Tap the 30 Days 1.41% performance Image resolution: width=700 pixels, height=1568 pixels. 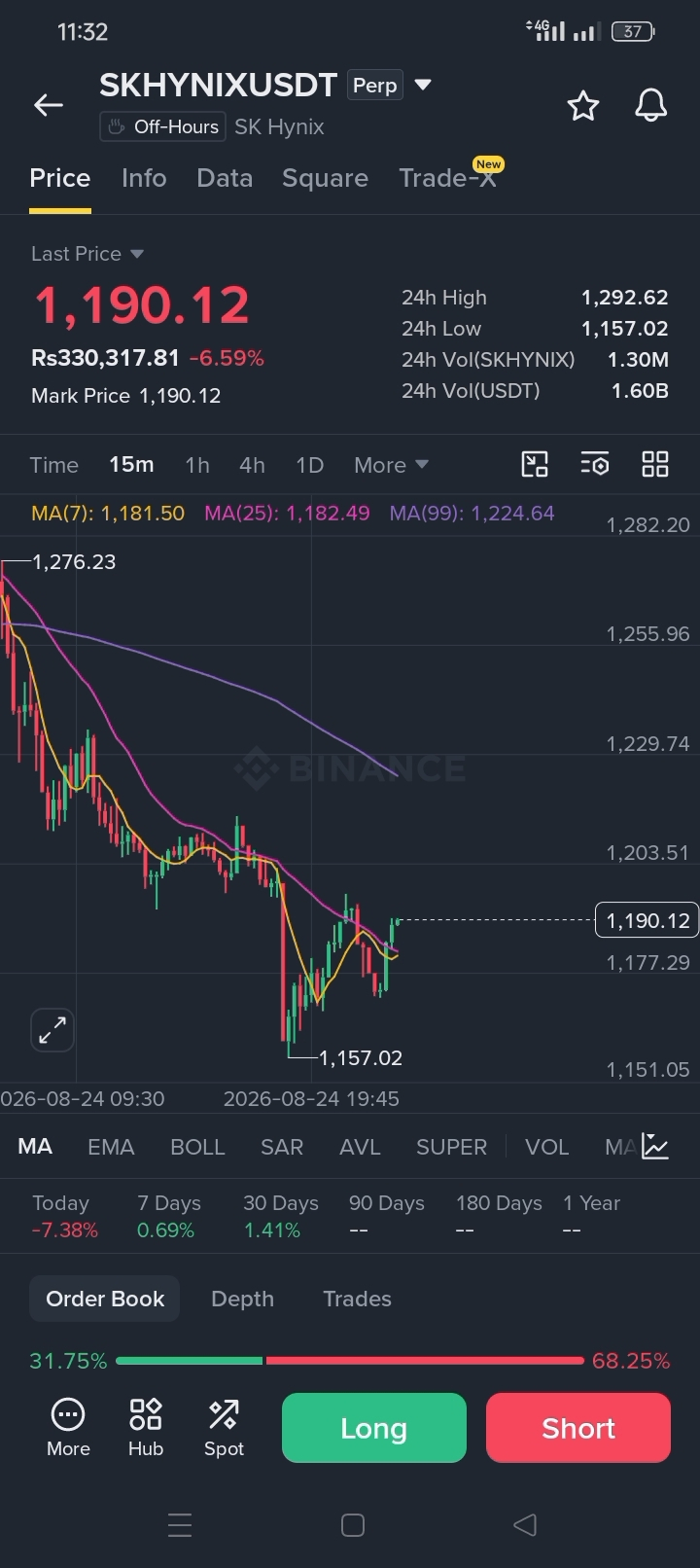[x=280, y=1216]
